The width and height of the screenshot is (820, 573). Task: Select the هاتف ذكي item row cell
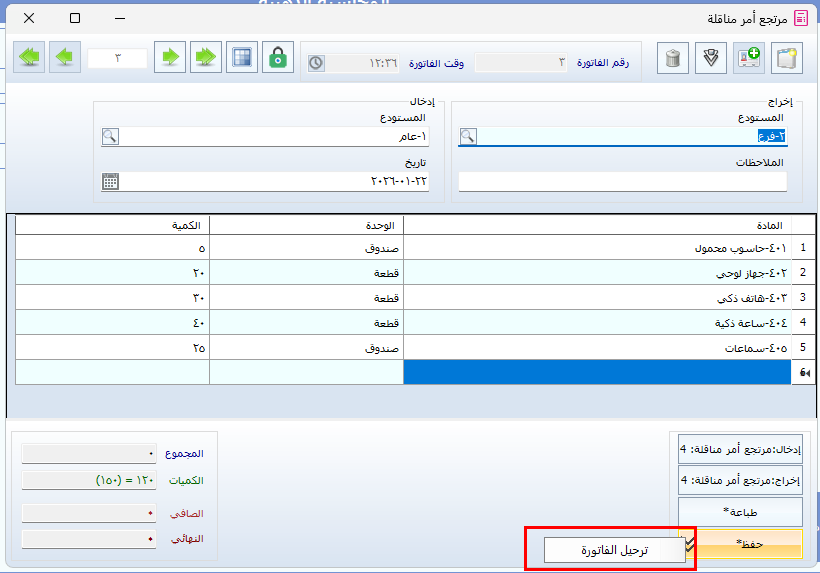pyautogui.click(x=596, y=298)
